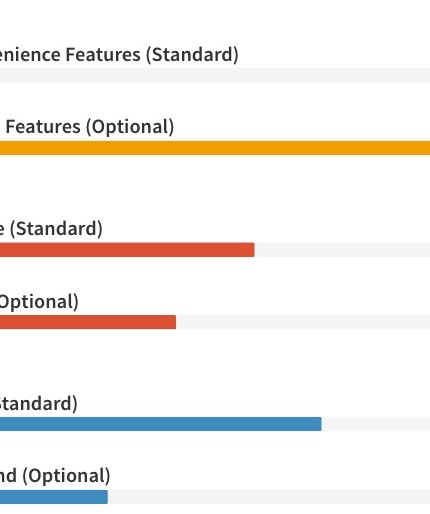The width and height of the screenshot is (430, 514).
Task: Click gray unfilled track beside longer red bar
Action: [x=342, y=250]
